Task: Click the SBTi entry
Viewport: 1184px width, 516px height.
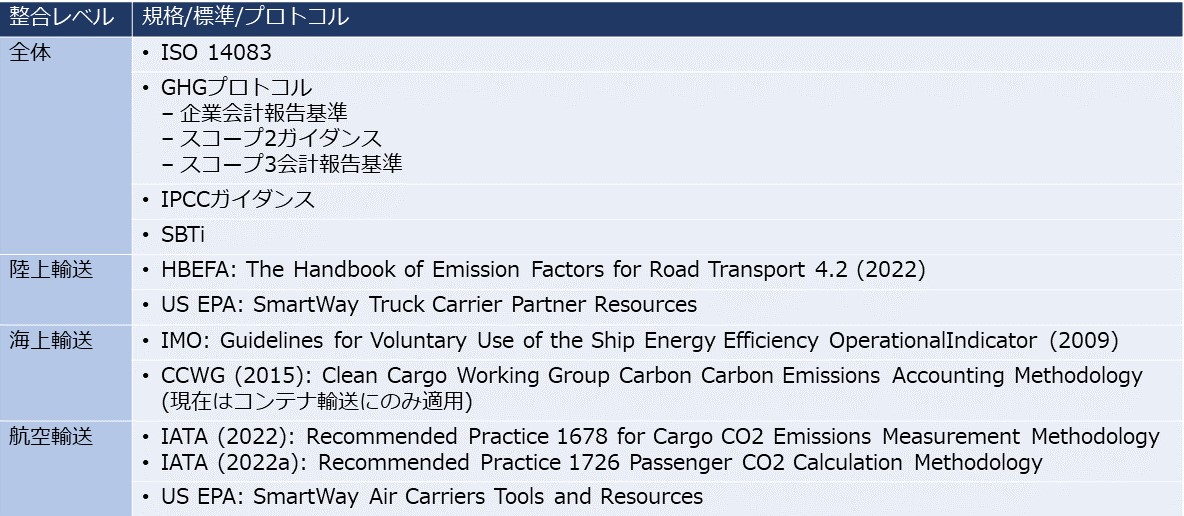Action: [183, 236]
